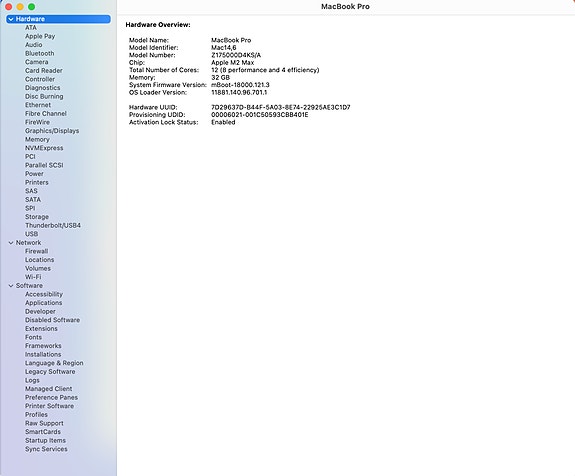
Task: Open the Wi-Fi network entry
Action: coord(33,277)
